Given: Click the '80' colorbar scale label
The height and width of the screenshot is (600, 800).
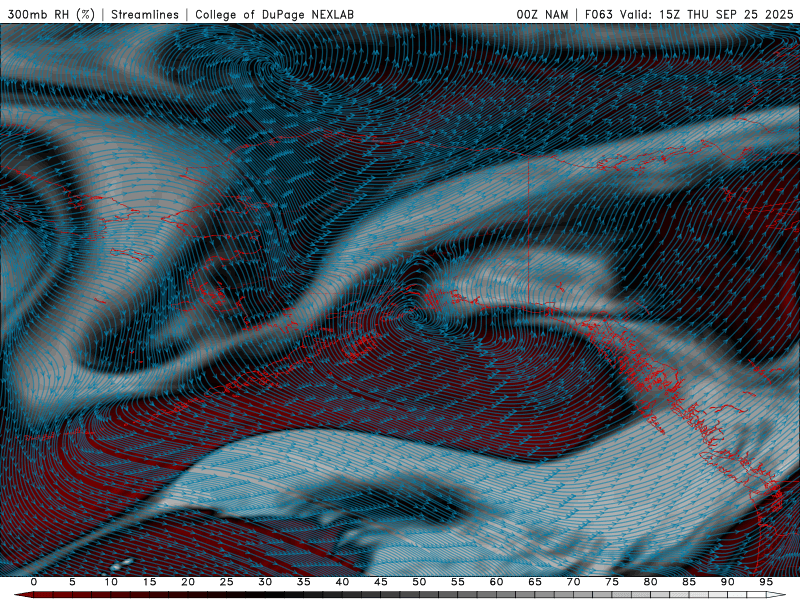Looking at the screenshot, I should [x=651, y=582].
